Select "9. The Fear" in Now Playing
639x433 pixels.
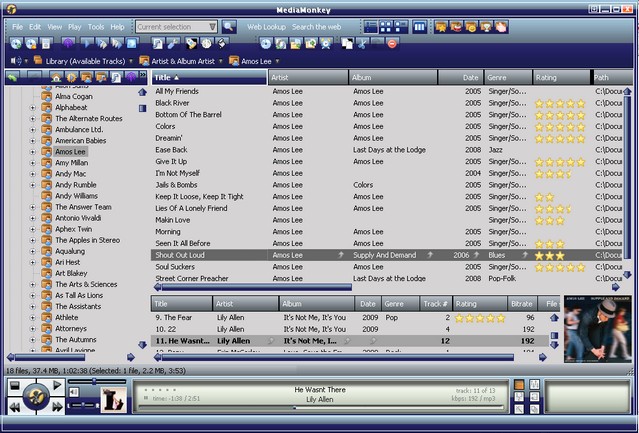pos(173,318)
